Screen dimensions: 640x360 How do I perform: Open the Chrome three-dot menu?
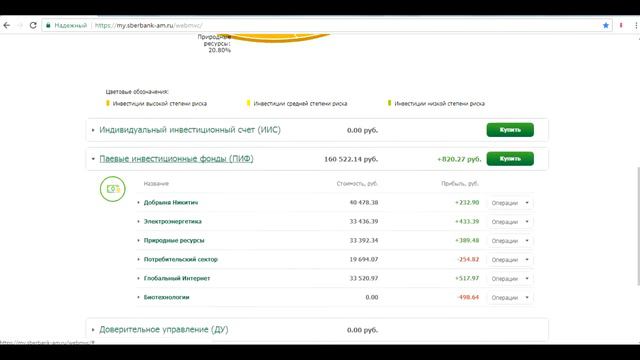(x=636, y=25)
